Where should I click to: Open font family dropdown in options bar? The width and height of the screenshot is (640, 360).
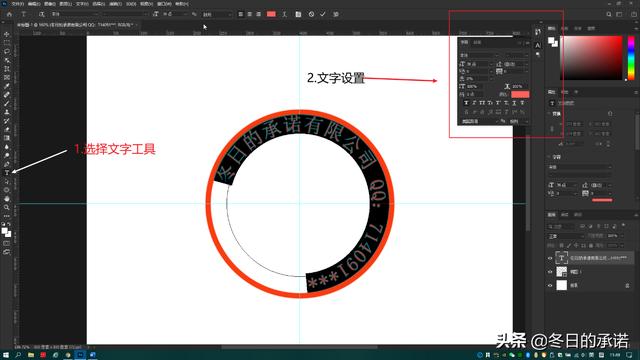[75, 14]
